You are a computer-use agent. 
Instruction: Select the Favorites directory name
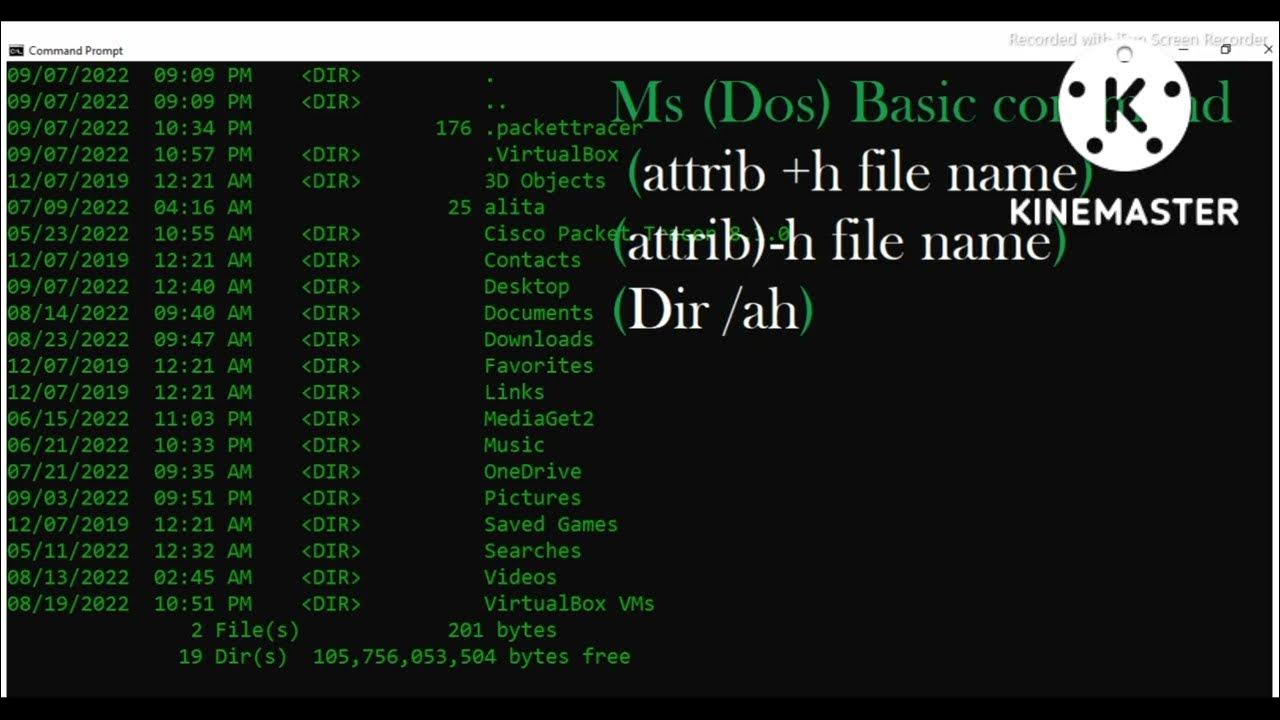pos(538,366)
